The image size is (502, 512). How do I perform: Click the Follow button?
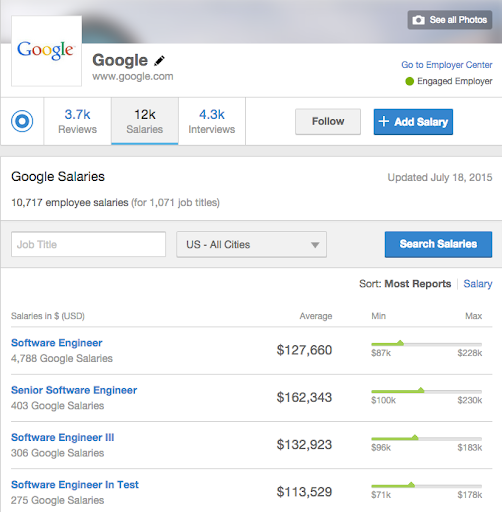pyautogui.click(x=328, y=121)
